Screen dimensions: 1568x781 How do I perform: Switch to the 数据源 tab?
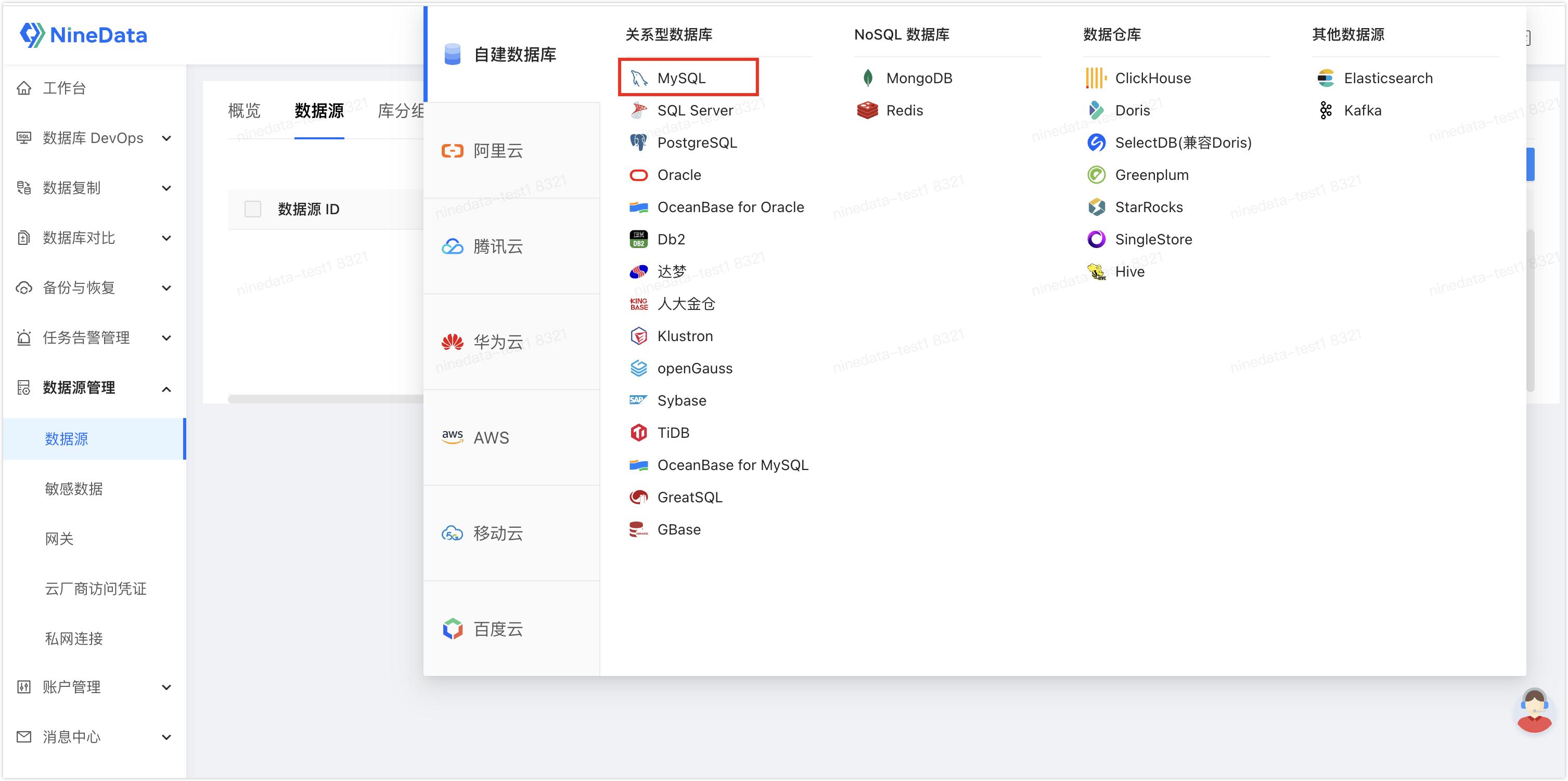pos(319,111)
